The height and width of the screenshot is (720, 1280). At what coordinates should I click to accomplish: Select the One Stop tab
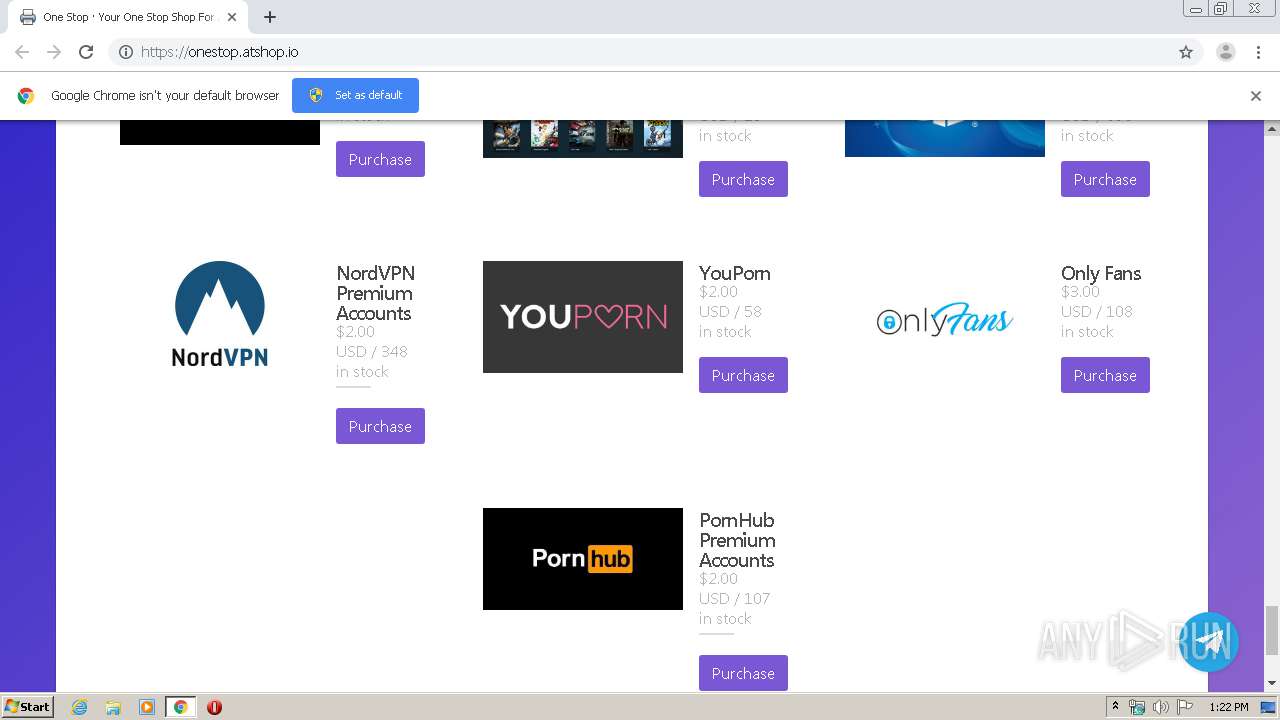[x=128, y=17]
